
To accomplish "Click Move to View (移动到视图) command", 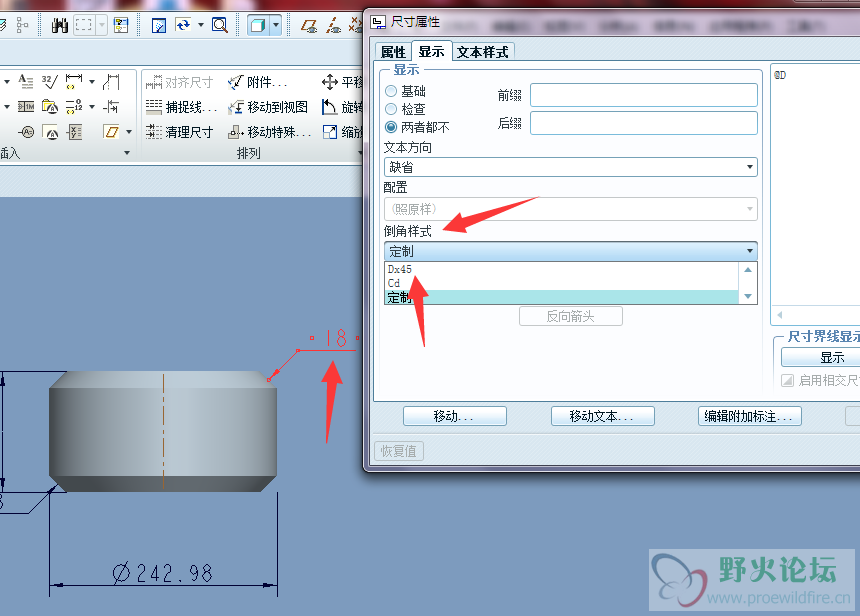I will 268,106.
